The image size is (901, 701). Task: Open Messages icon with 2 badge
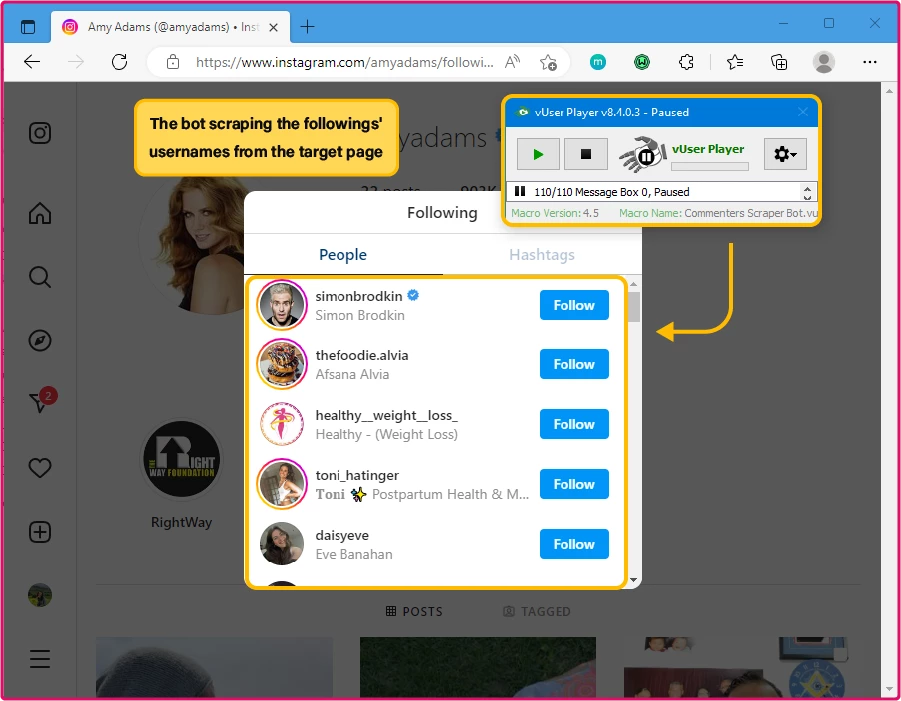tap(42, 400)
